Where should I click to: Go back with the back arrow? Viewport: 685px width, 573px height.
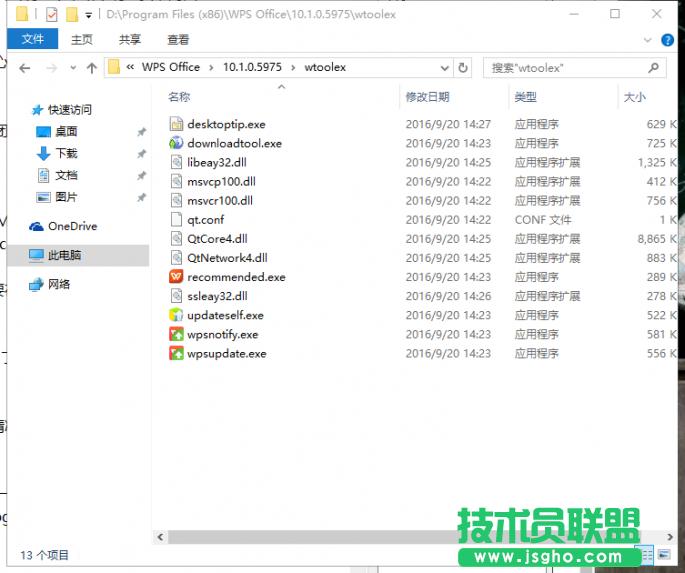click(25, 68)
